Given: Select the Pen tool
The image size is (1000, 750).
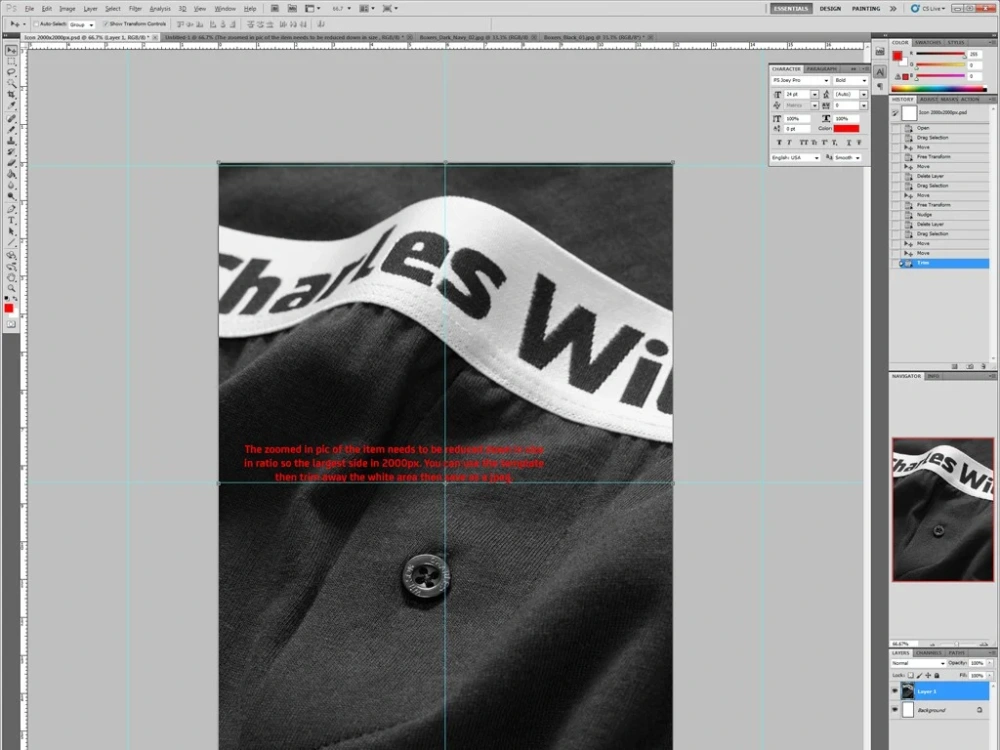Looking at the screenshot, I should [x=11, y=209].
